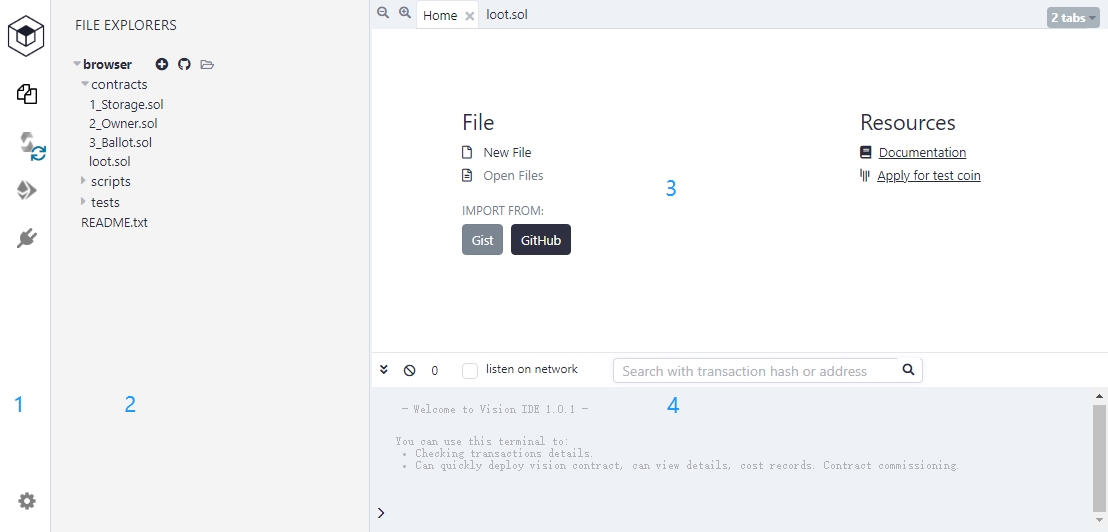
Task: Open the Plugin manager plug icon
Action: (x=27, y=238)
